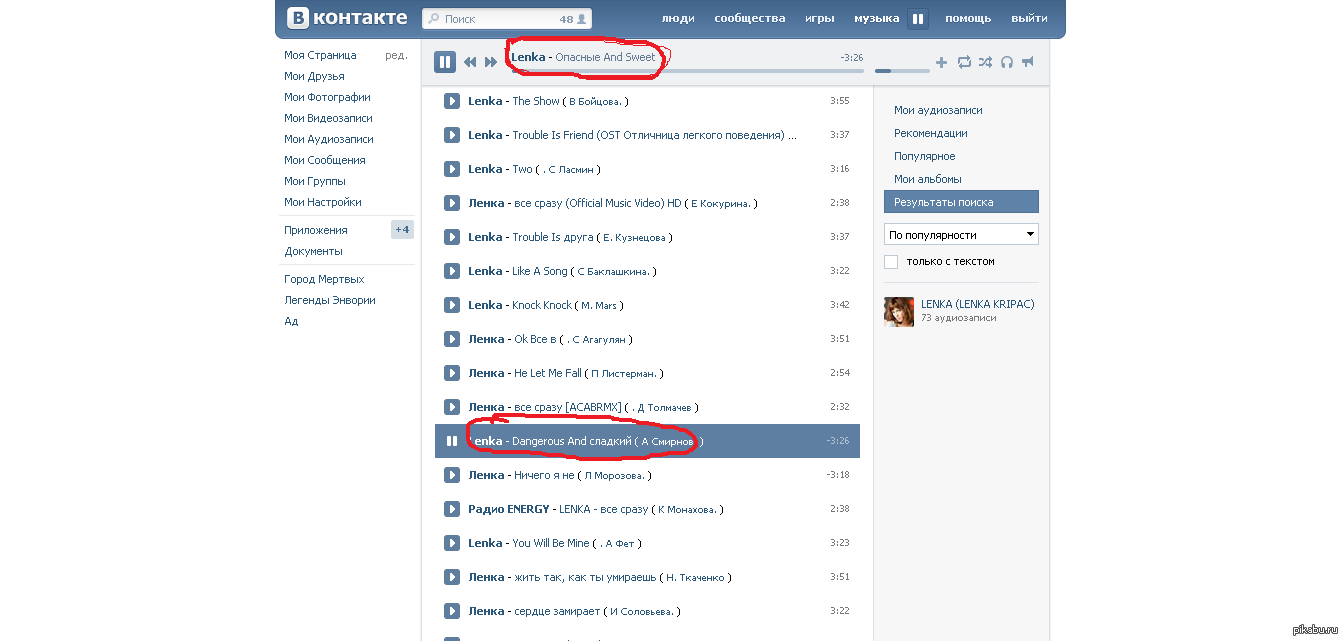Open LENKA (LENKA KRIPAC) profile thumbnail
The height and width of the screenshot is (641, 1343).
(x=898, y=311)
